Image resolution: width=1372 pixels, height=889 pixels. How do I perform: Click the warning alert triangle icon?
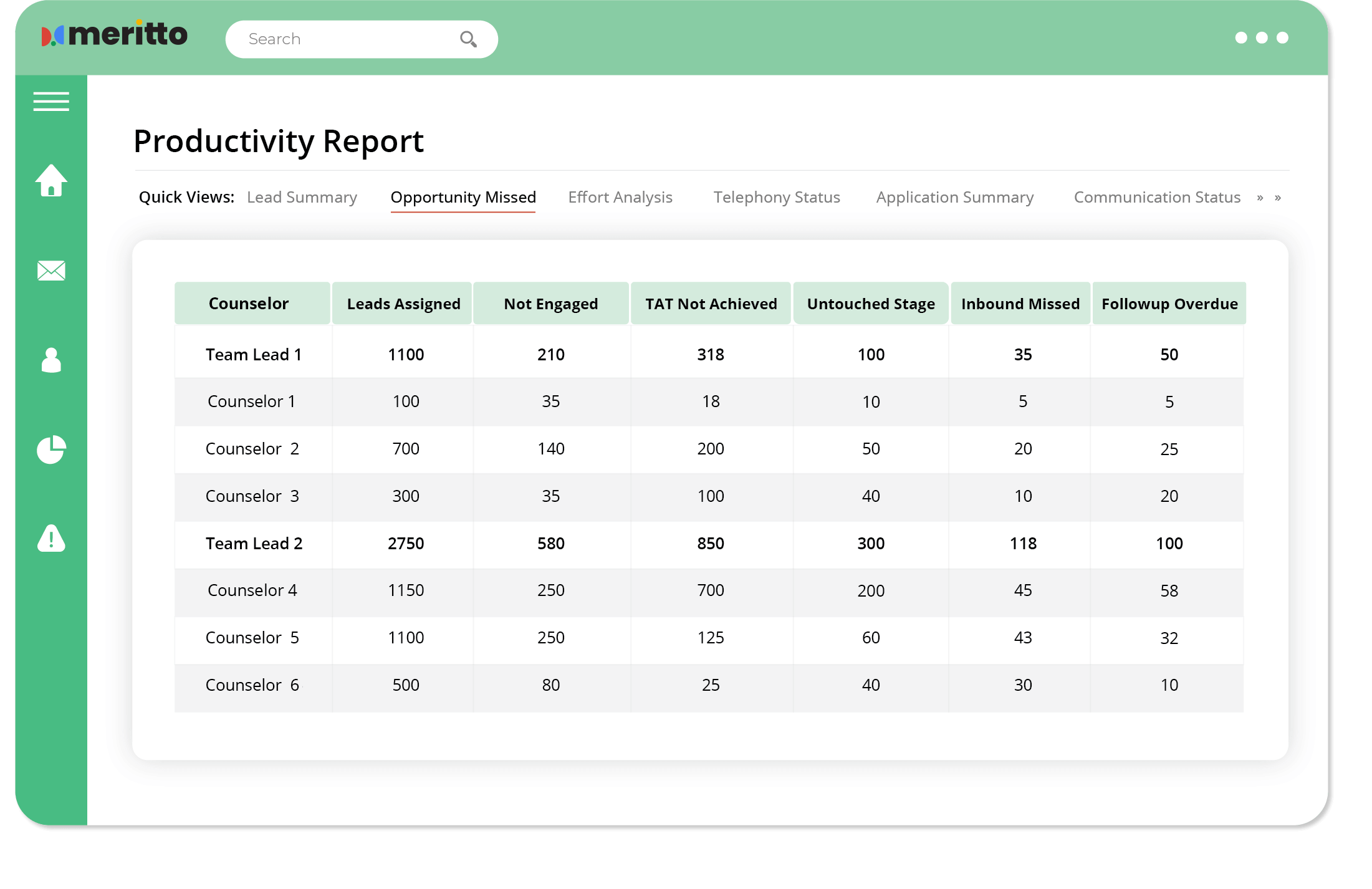[51, 539]
